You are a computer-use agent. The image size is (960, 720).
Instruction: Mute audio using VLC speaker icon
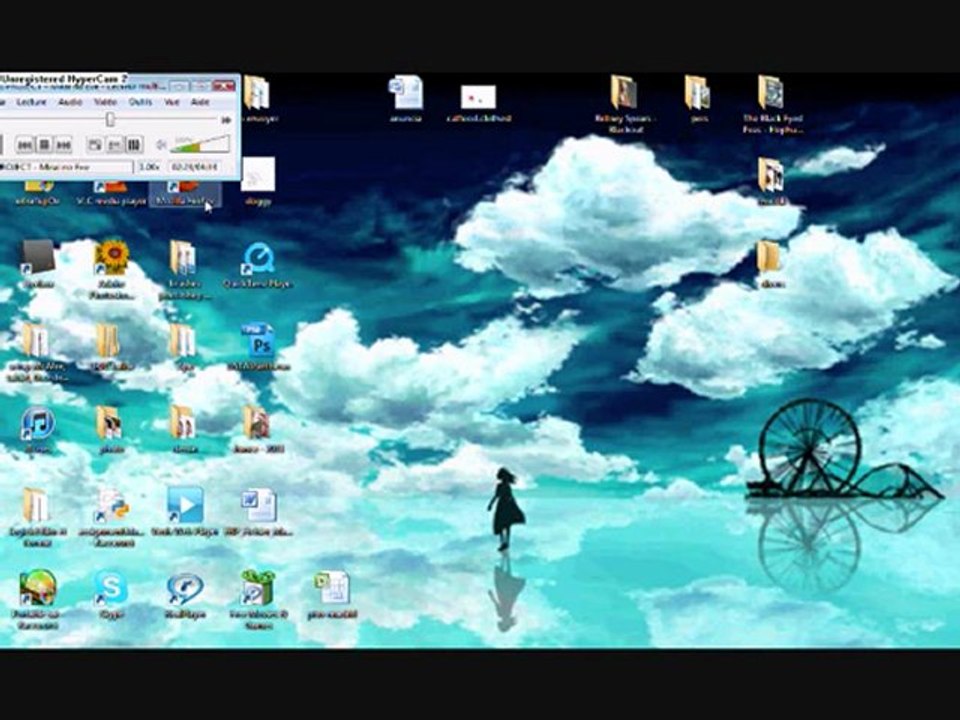pyautogui.click(x=162, y=146)
